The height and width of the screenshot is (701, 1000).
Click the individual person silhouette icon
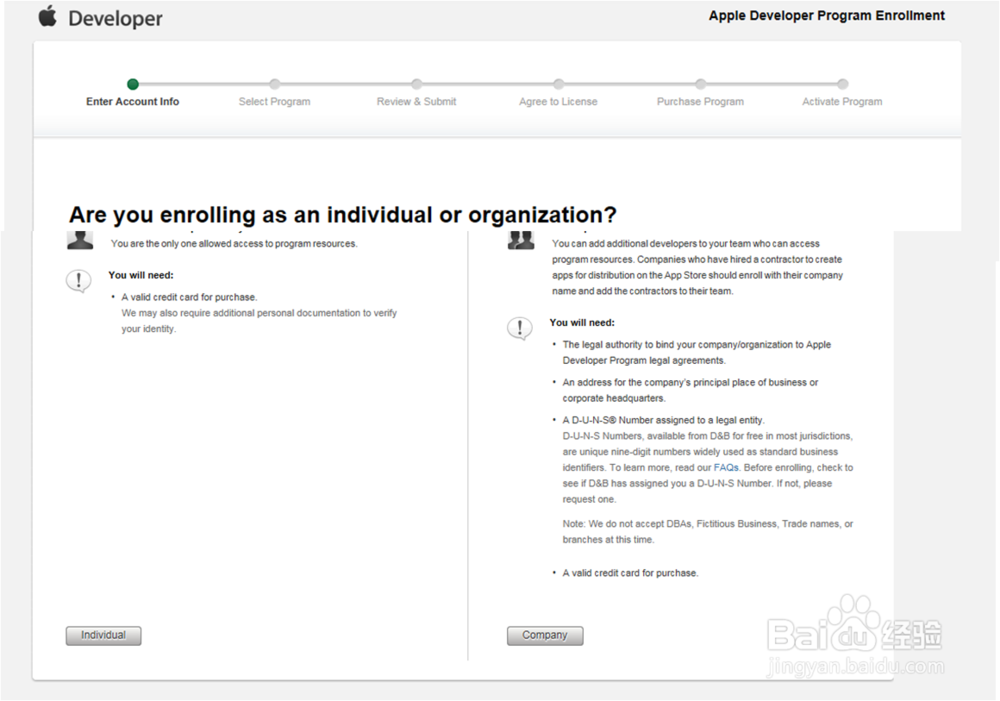coord(80,240)
